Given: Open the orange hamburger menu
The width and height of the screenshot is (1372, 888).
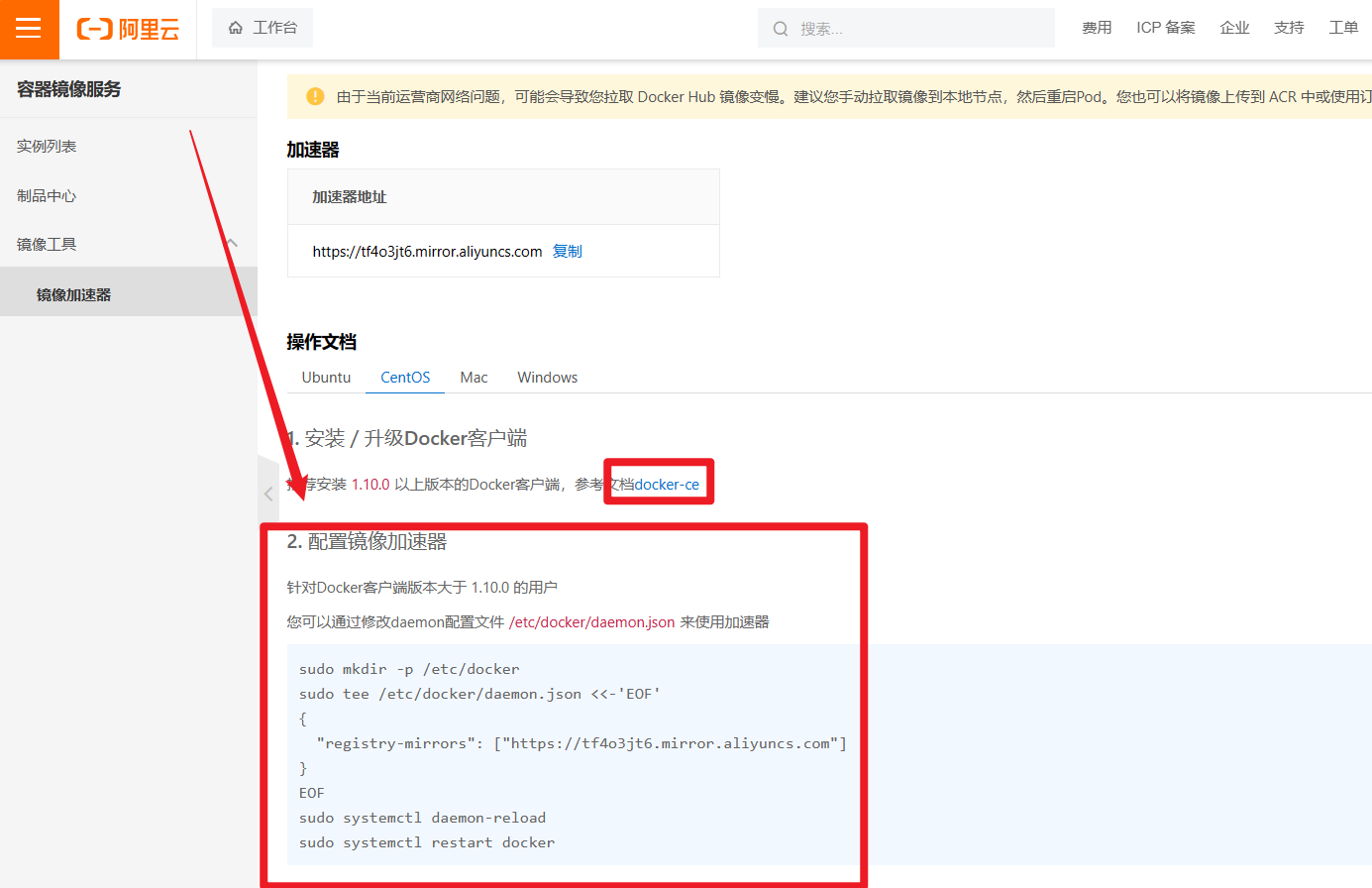Looking at the screenshot, I should (x=29, y=29).
